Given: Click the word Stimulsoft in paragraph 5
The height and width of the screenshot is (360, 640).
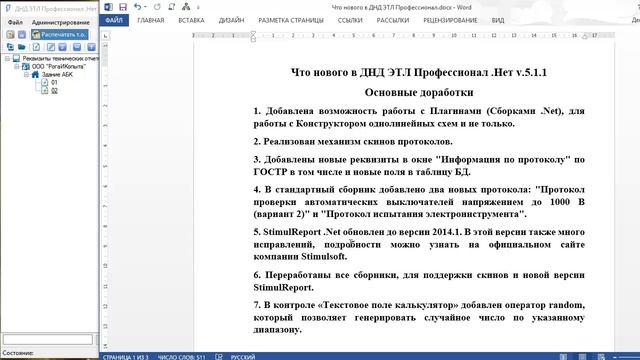Looking at the screenshot, I should (x=323, y=257).
